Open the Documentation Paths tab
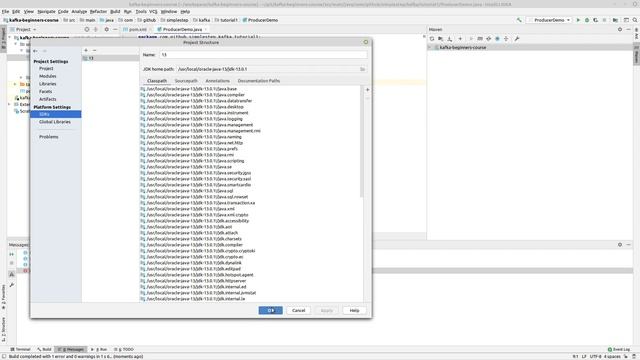640x360 pixels. click(x=259, y=81)
